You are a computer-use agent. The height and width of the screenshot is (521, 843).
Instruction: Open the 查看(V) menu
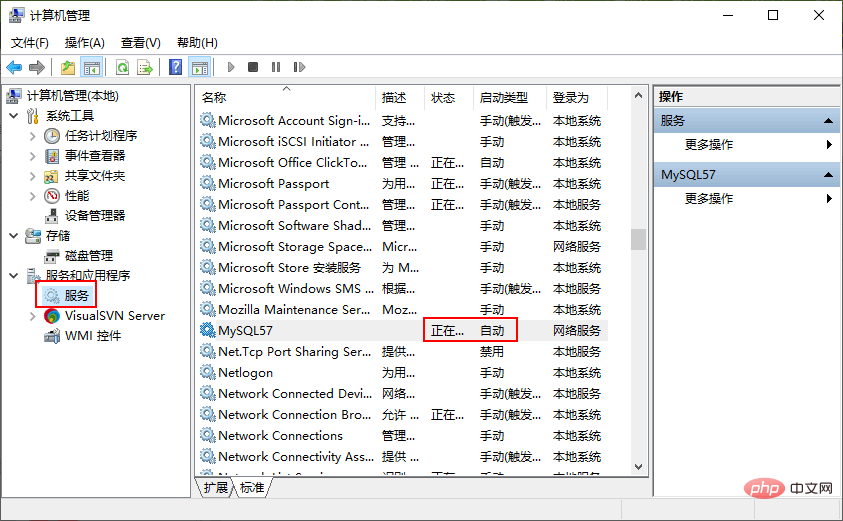tap(140, 42)
